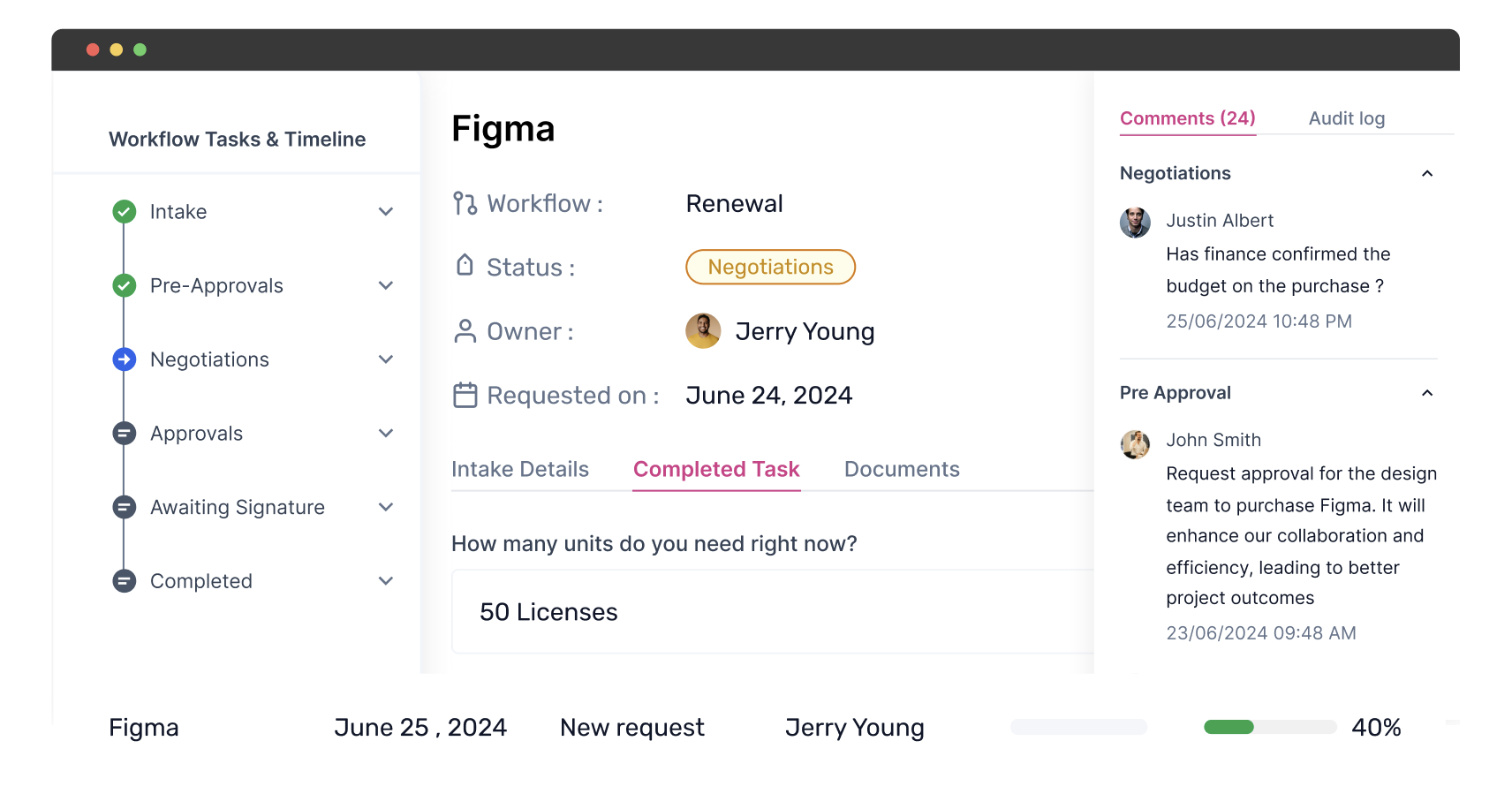The height and width of the screenshot is (809, 1512).
Task: Click the green check icon beside Pre-Approvals
Action: (125, 285)
